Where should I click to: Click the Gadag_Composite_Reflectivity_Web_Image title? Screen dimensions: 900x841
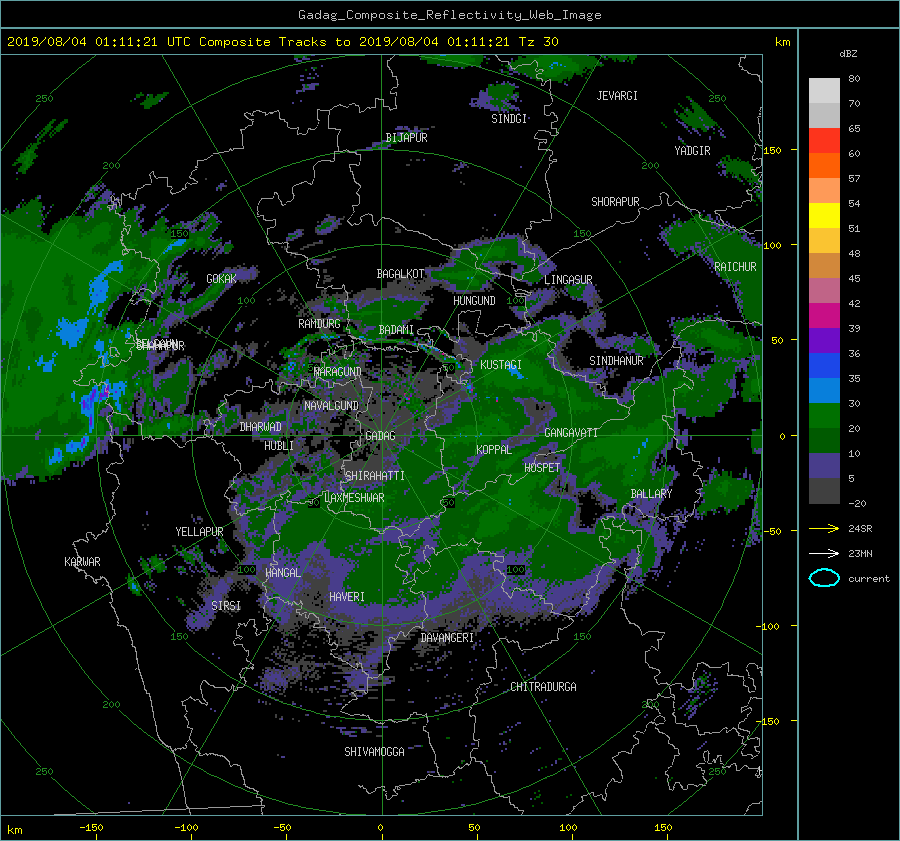449,15
